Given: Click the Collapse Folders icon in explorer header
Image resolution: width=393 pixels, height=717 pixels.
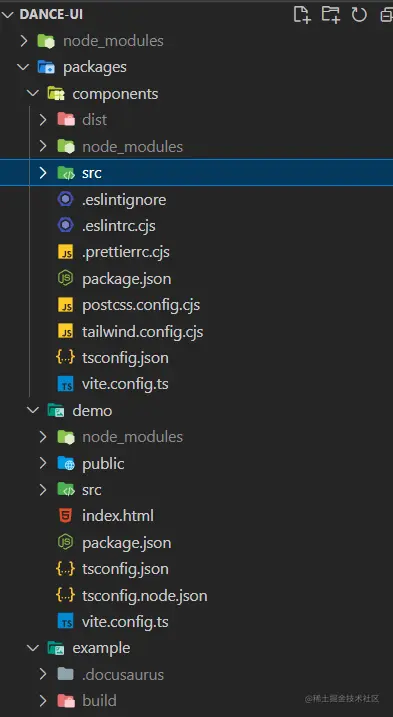Looking at the screenshot, I should [x=387, y=15].
